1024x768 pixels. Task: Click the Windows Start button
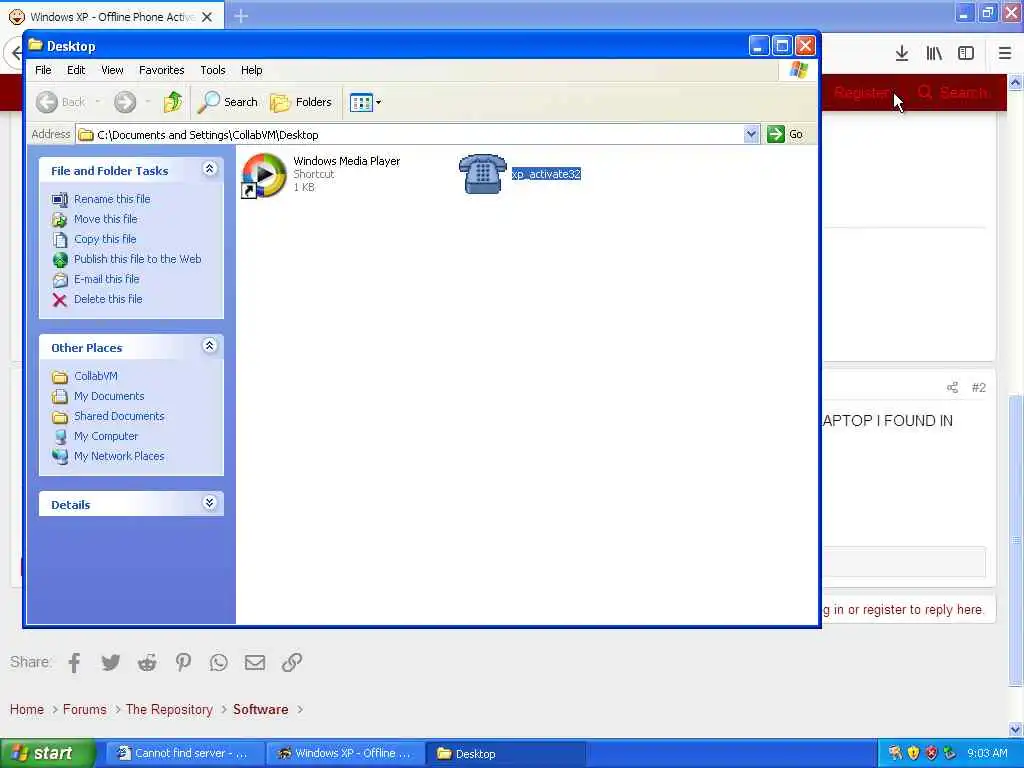click(x=47, y=754)
